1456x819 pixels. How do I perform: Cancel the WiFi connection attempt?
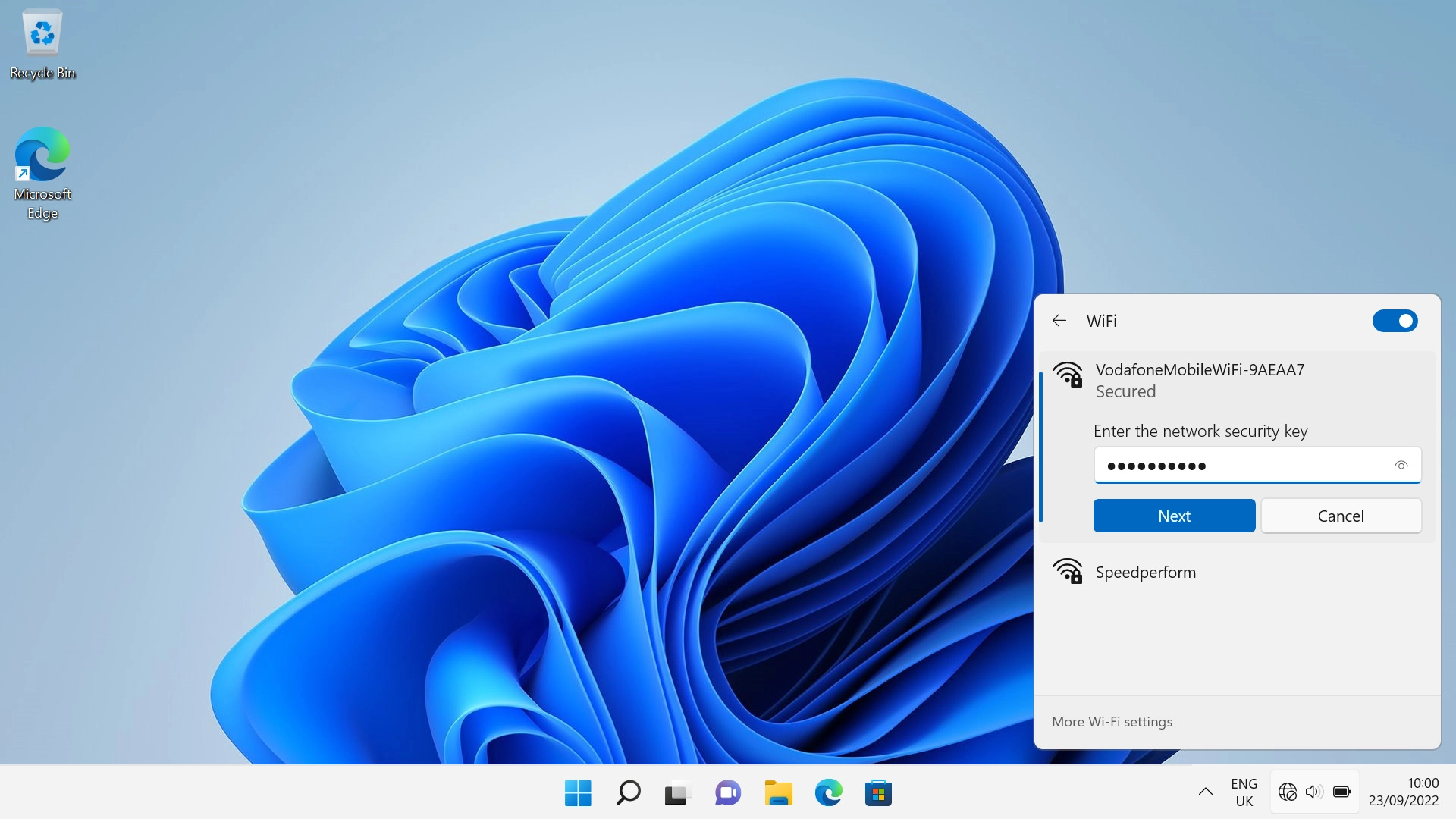(1340, 516)
